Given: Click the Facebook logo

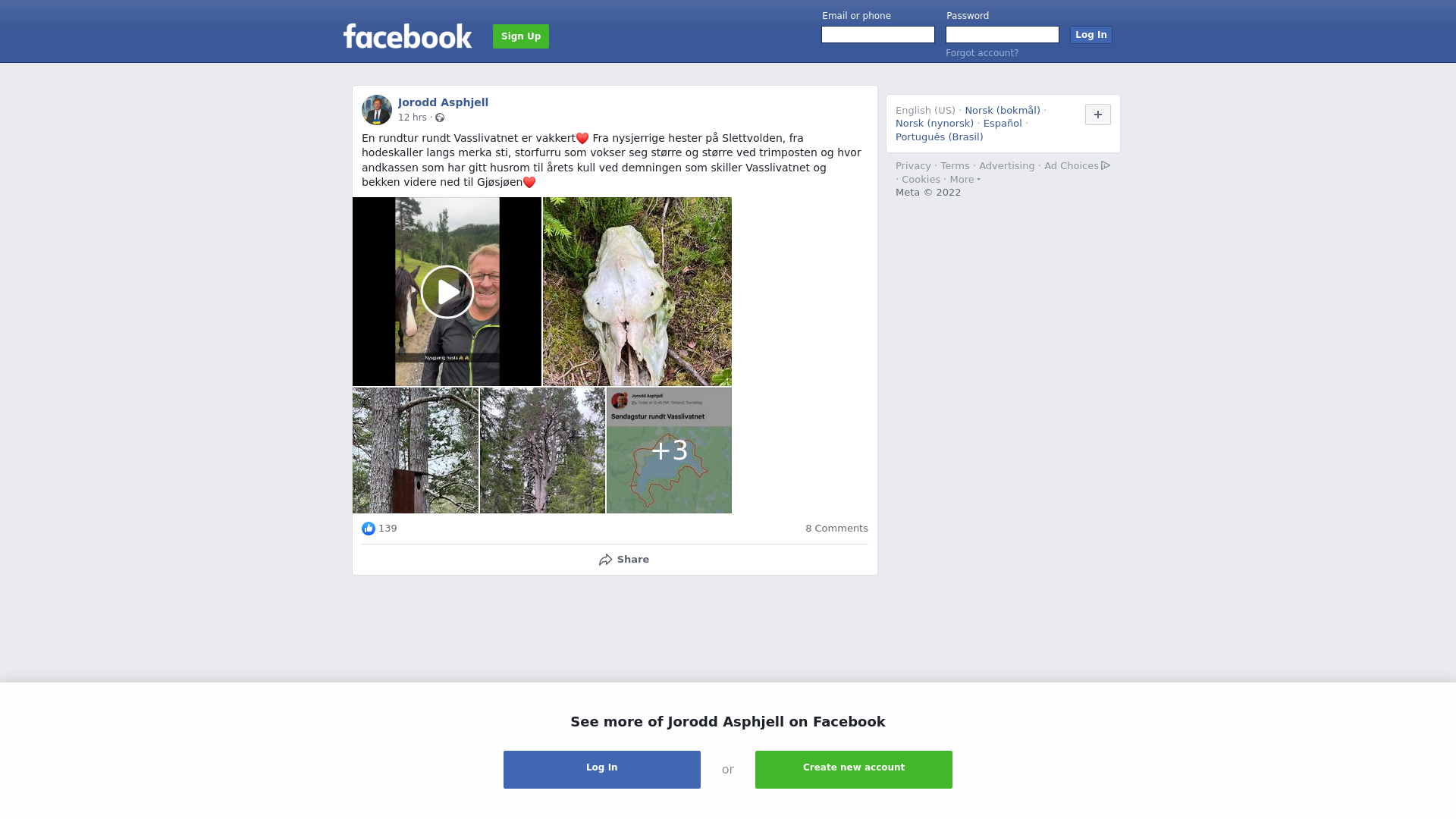Looking at the screenshot, I should tap(407, 36).
